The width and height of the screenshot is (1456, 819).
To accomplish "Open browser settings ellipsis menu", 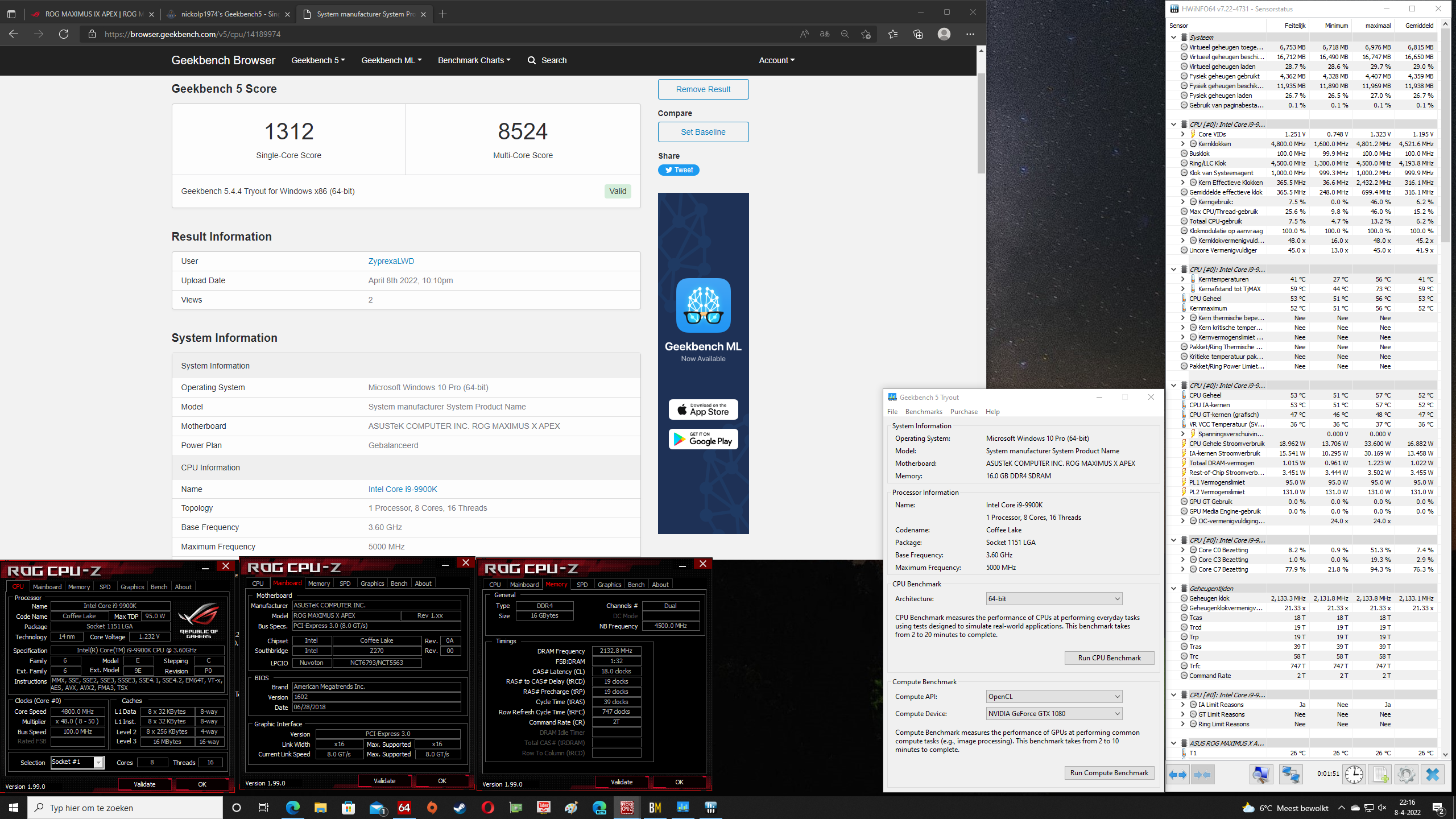I will coord(970,34).
